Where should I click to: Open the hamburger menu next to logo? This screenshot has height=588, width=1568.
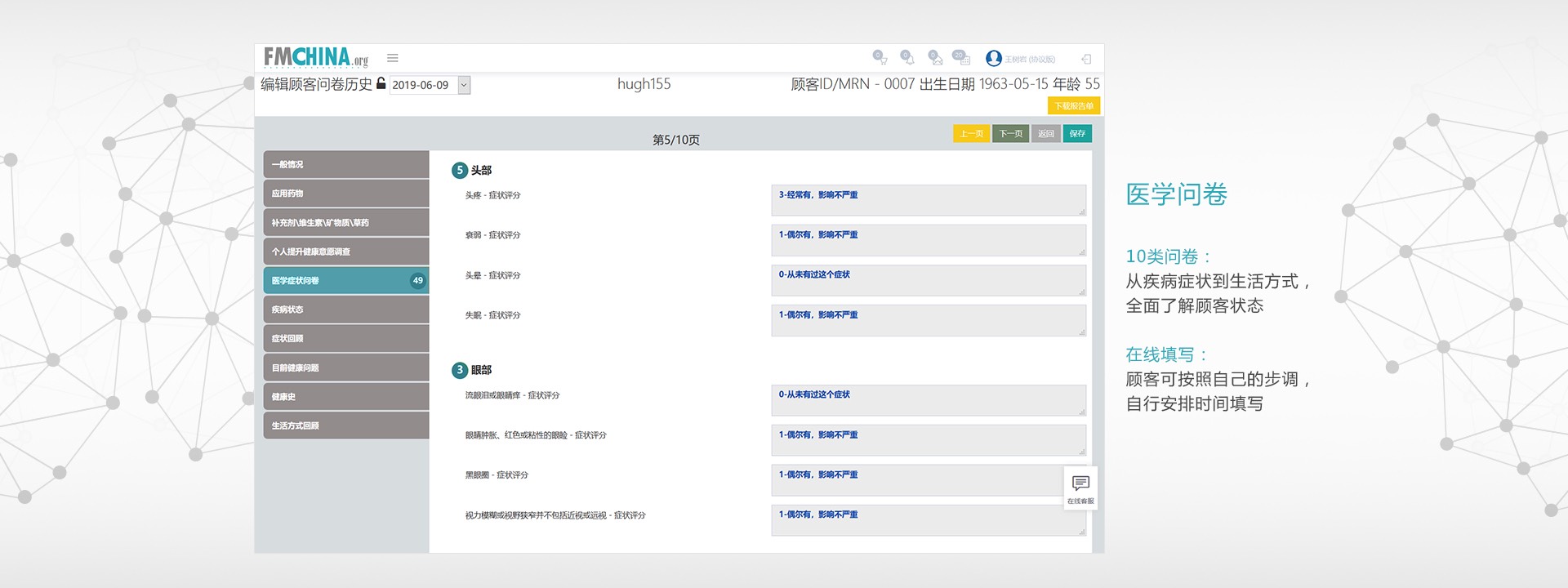coord(393,58)
